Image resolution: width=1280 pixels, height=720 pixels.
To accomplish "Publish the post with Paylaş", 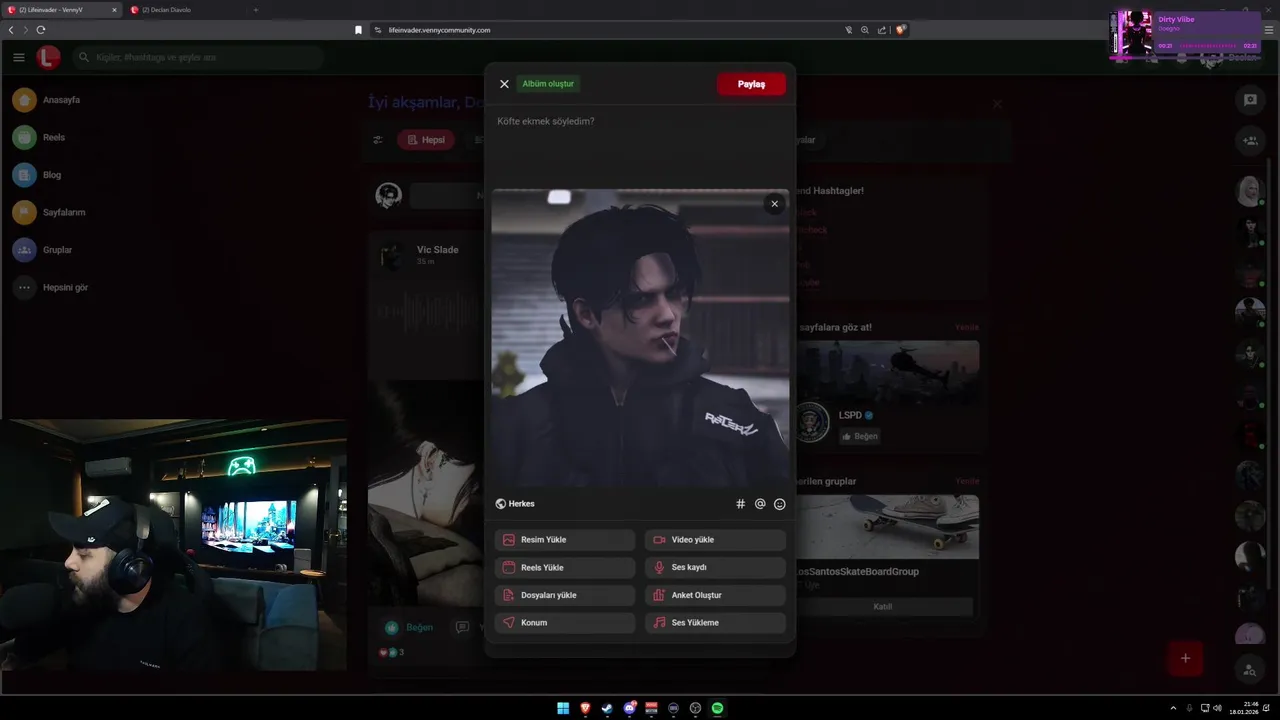I will (x=751, y=84).
